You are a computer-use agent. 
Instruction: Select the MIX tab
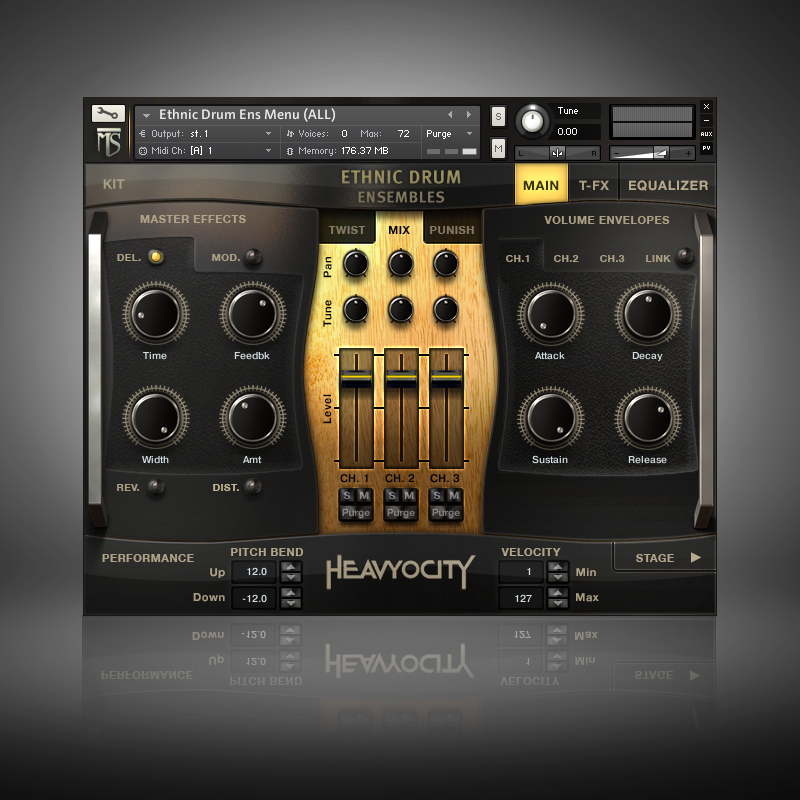point(399,230)
